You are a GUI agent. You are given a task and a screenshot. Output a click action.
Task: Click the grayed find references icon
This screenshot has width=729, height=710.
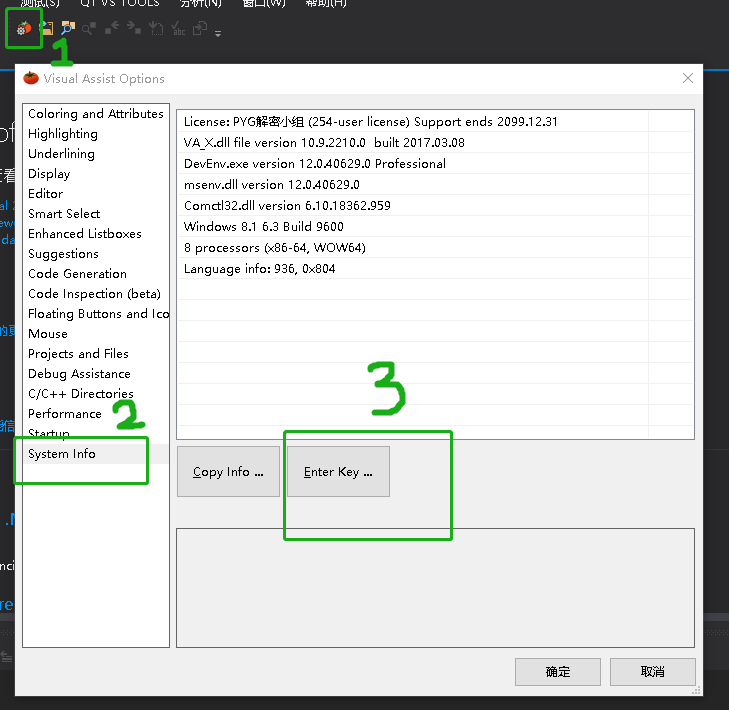point(89,29)
